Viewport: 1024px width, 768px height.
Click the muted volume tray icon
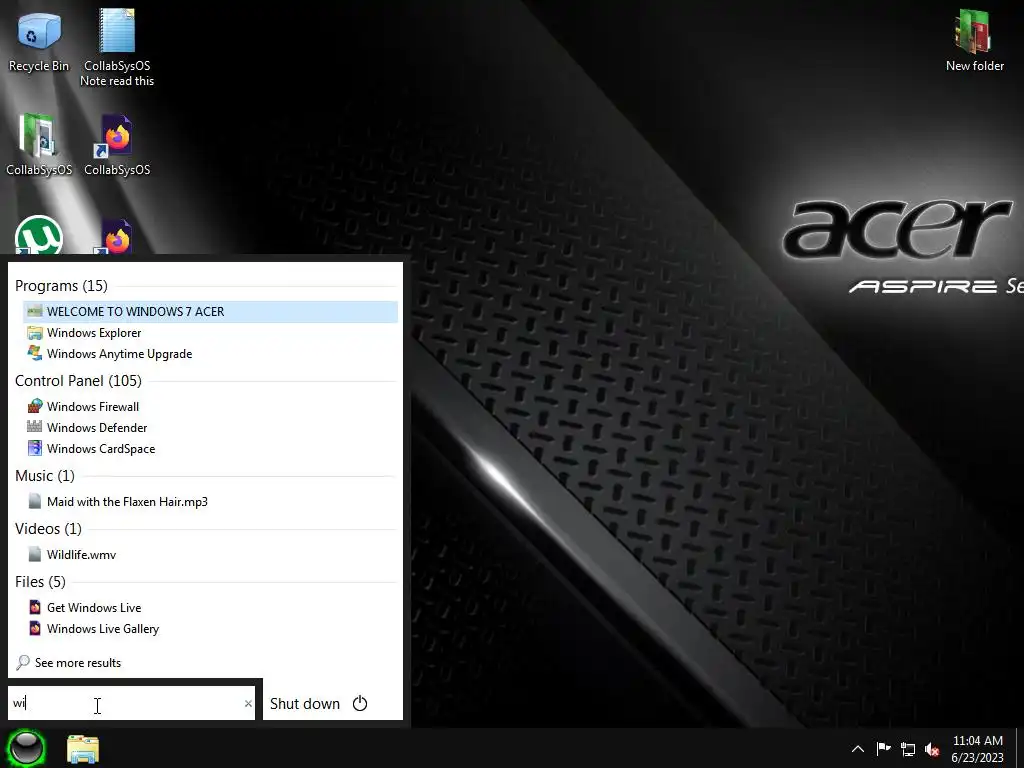(933, 749)
